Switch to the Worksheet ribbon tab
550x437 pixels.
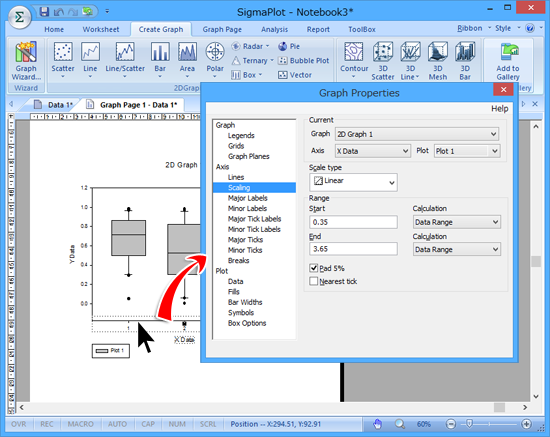coord(101,29)
